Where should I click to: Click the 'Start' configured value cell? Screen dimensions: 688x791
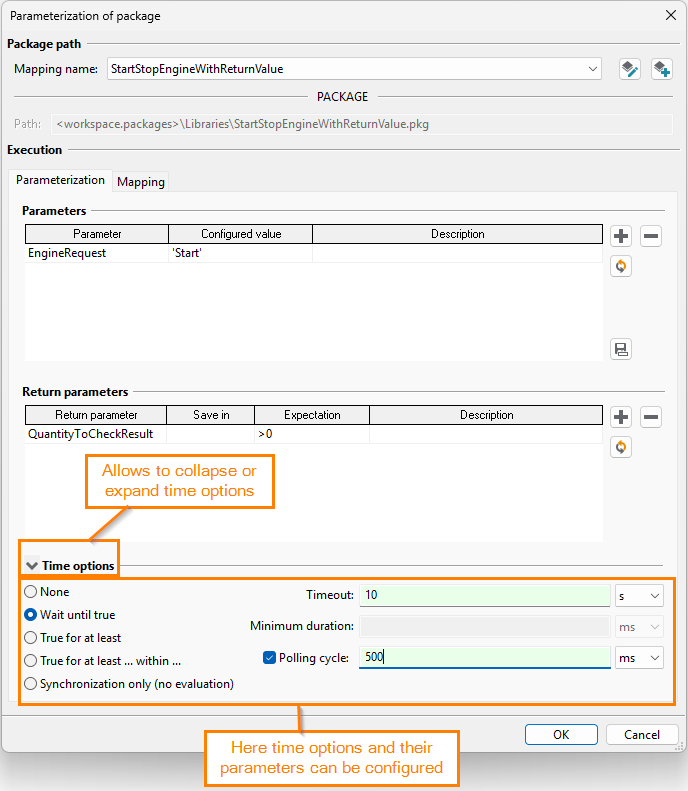pos(241,253)
